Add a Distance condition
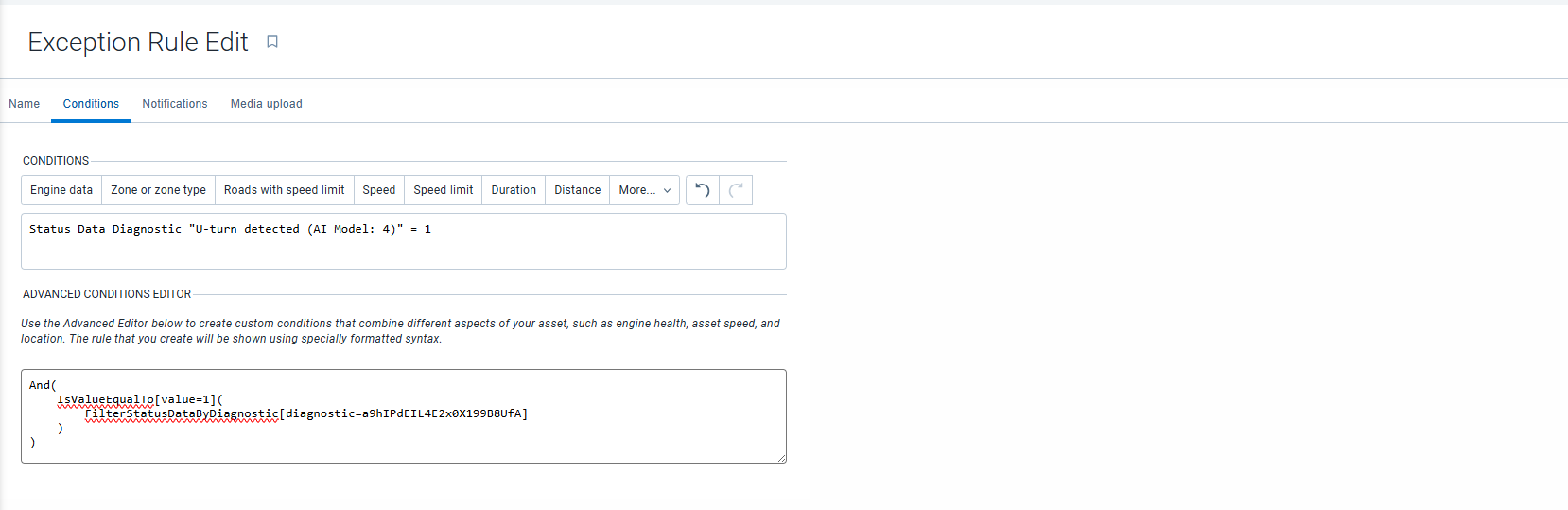Screen dimensions: 1568x510 click(x=578, y=190)
